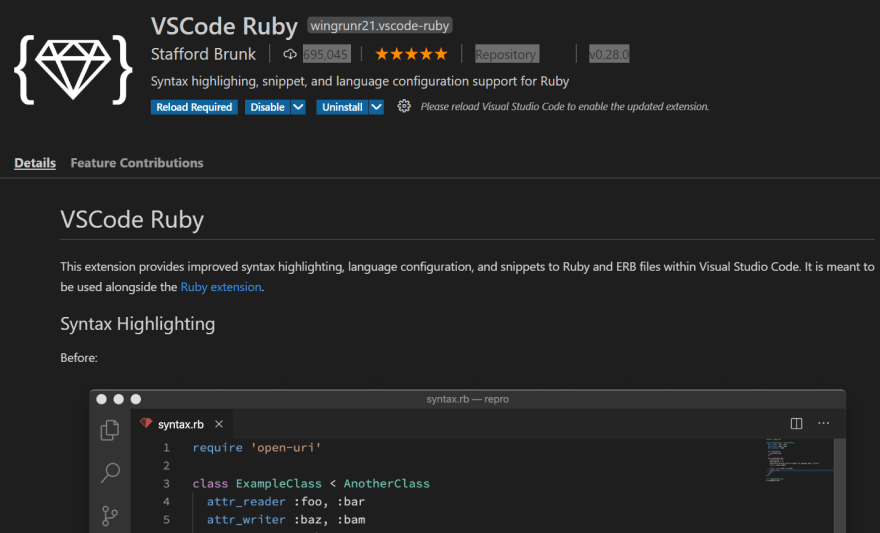This screenshot has height=533, width=880.
Task: Click the Stafford Brunk publisher name
Action: 203,54
